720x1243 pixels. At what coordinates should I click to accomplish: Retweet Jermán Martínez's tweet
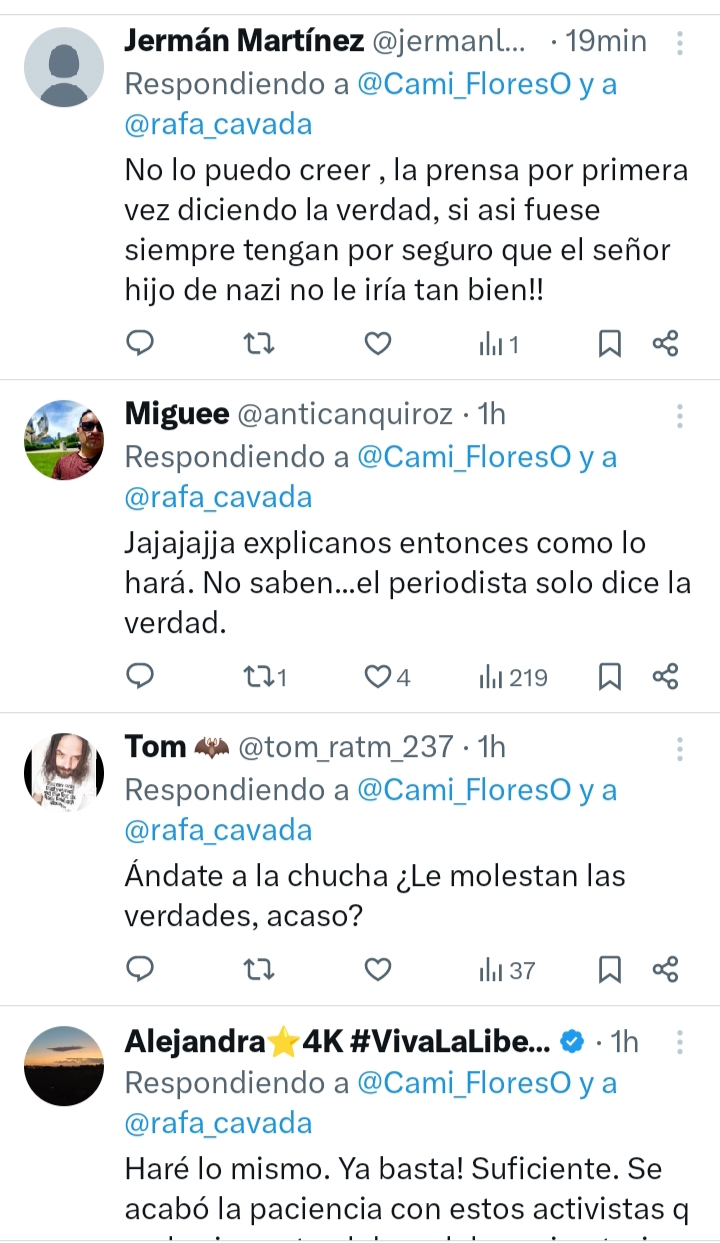pos(258,344)
